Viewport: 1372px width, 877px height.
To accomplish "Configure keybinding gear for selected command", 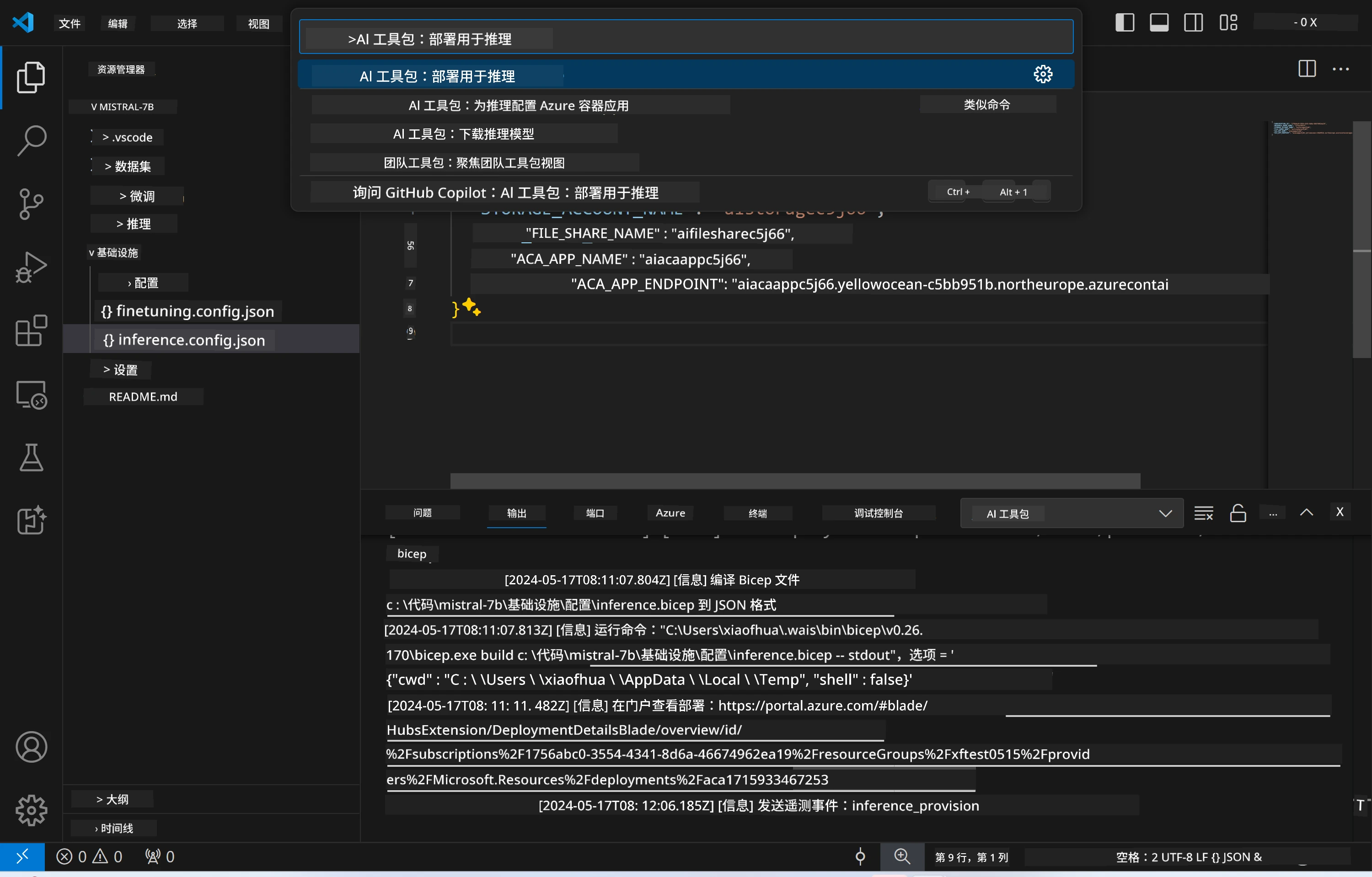I will coord(1043,74).
